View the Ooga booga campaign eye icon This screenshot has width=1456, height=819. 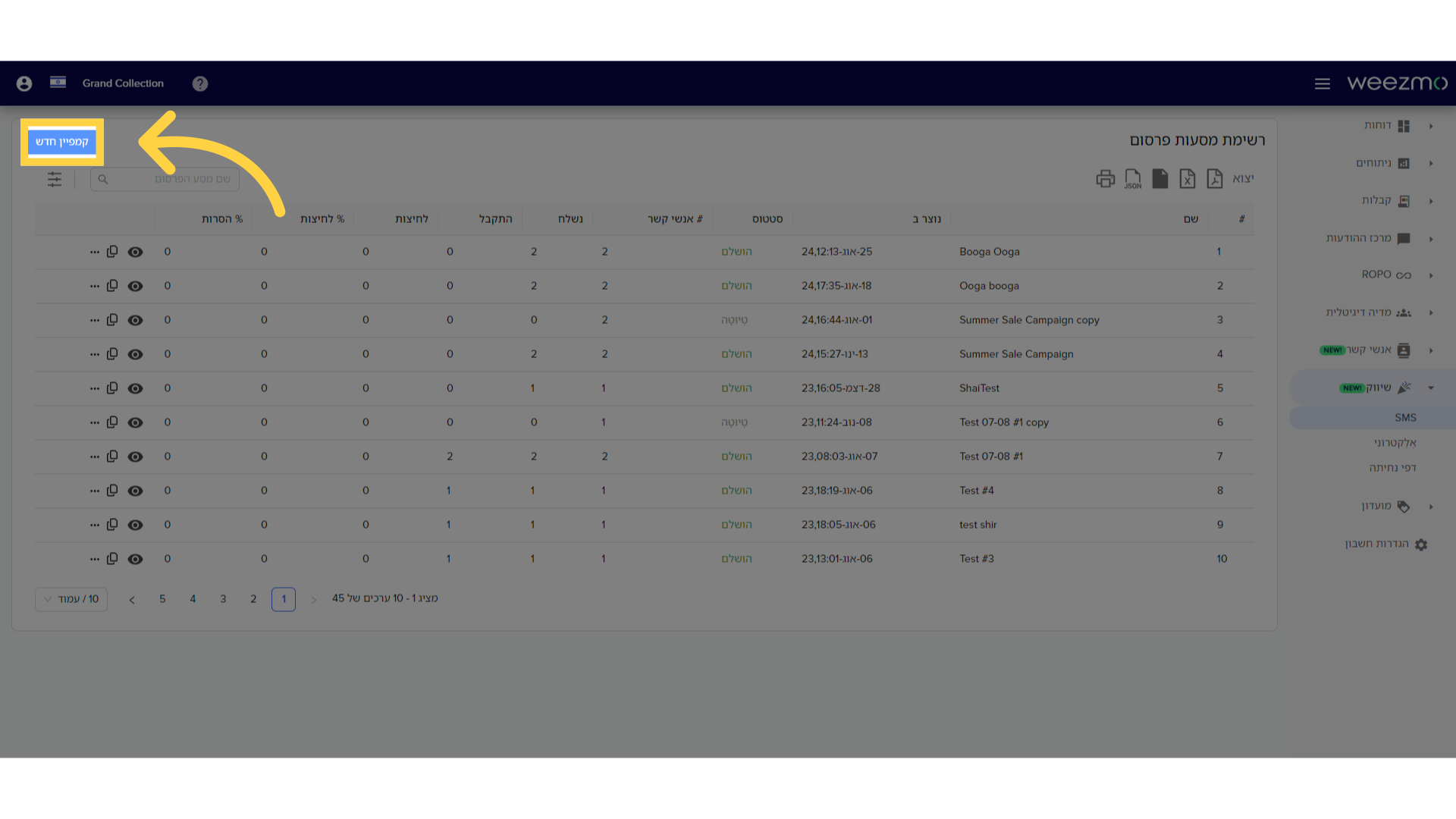click(135, 286)
